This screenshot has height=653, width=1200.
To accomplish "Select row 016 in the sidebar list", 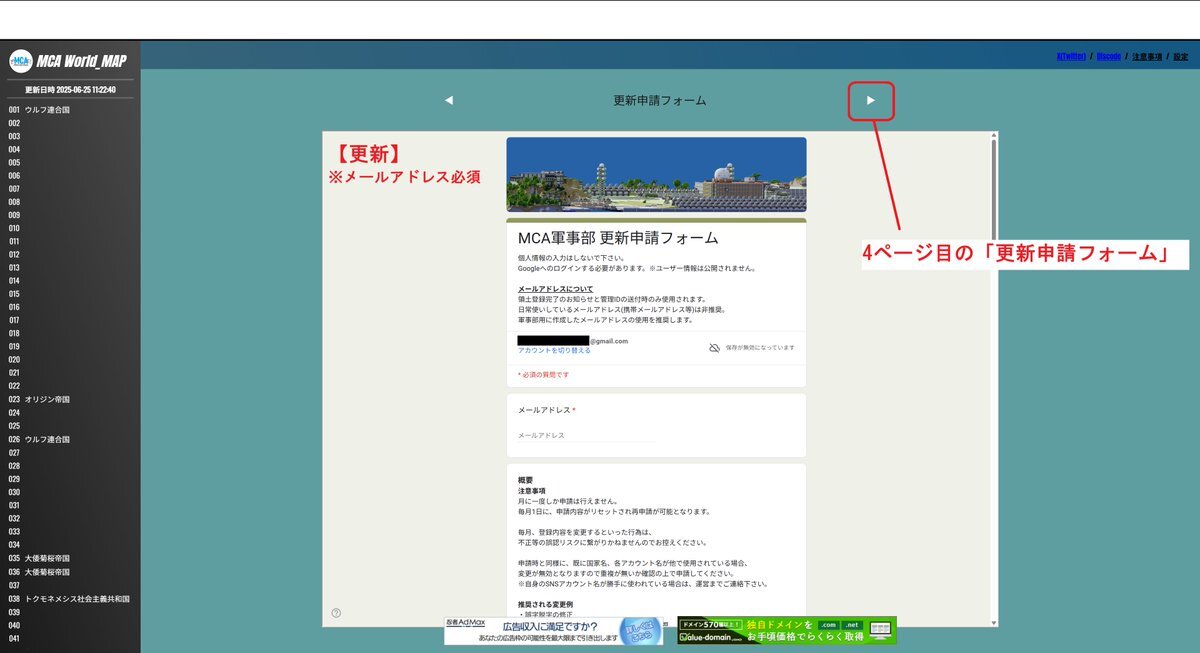I will coord(70,307).
